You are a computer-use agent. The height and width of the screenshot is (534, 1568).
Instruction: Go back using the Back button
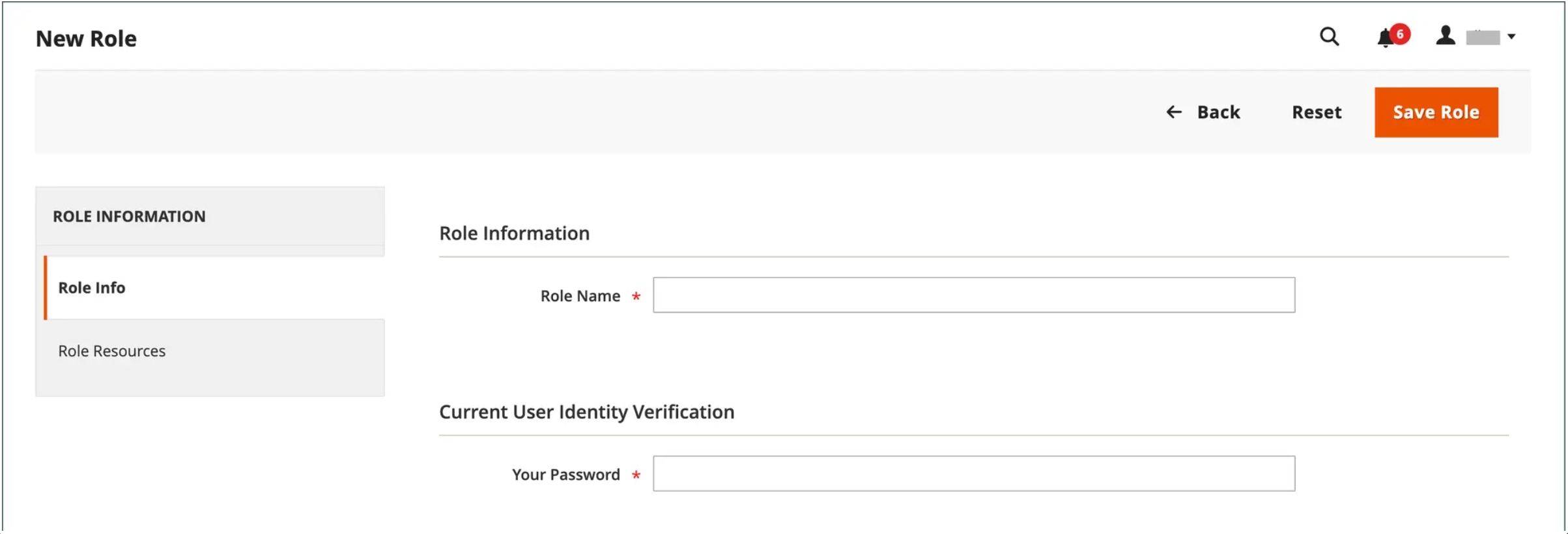[1203, 112]
